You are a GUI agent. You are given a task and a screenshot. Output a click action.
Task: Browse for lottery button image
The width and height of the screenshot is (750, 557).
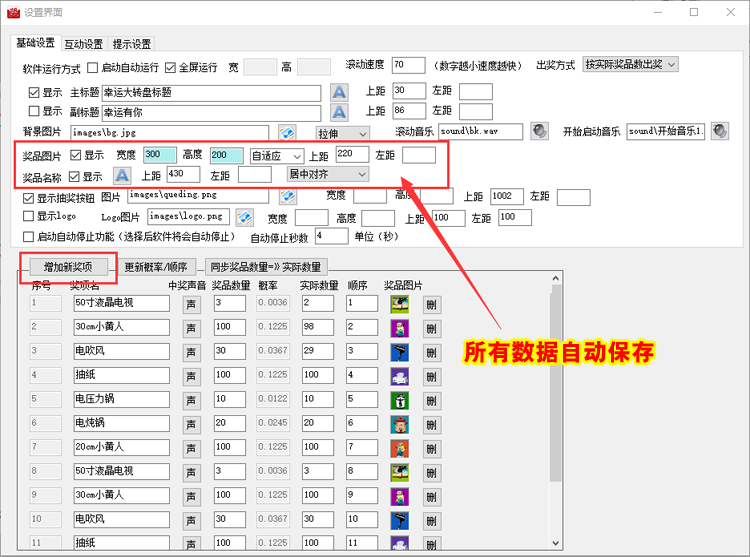point(288,196)
